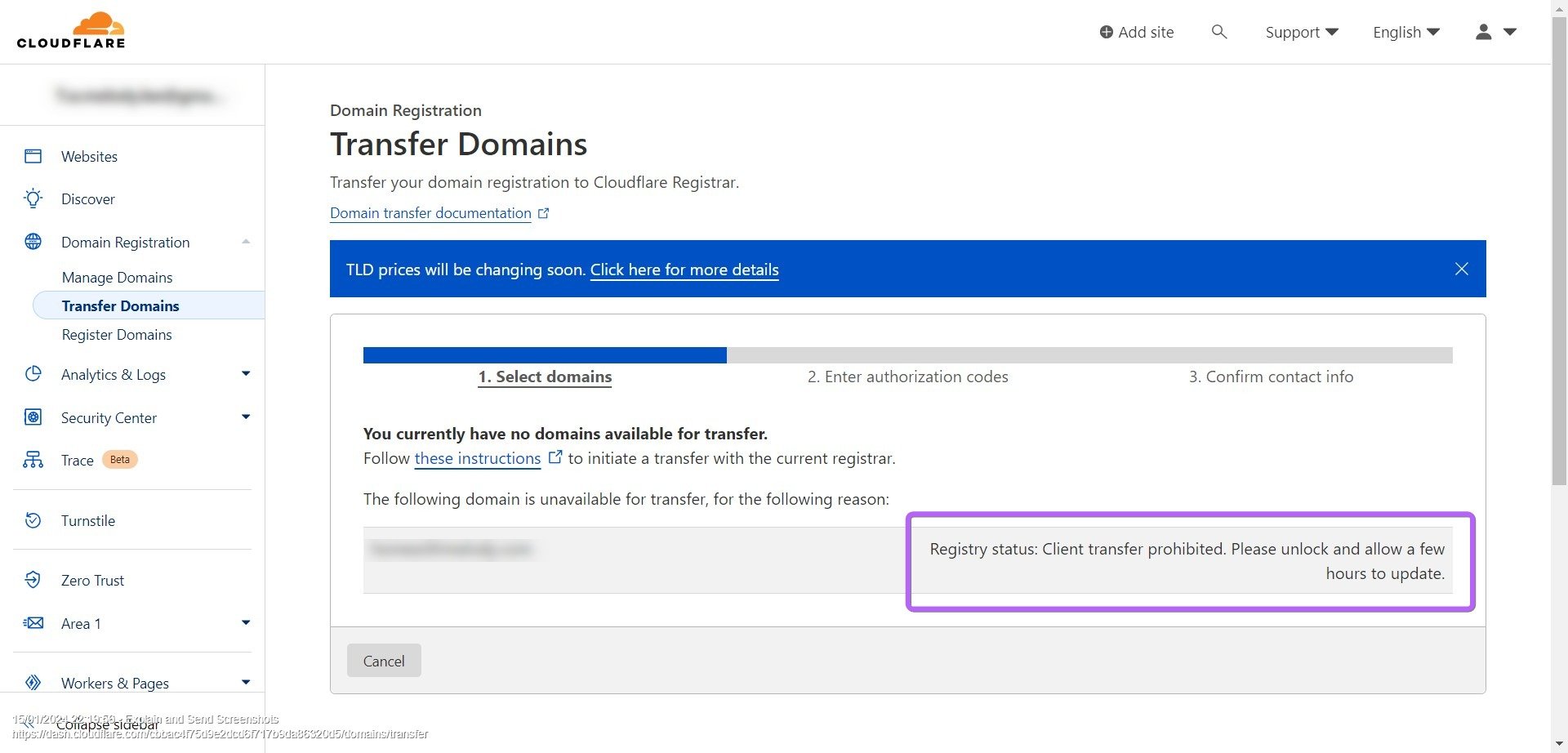Click the Security Center icon
This screenshot has height=753, width=1568.
click(x=33, y=417)
